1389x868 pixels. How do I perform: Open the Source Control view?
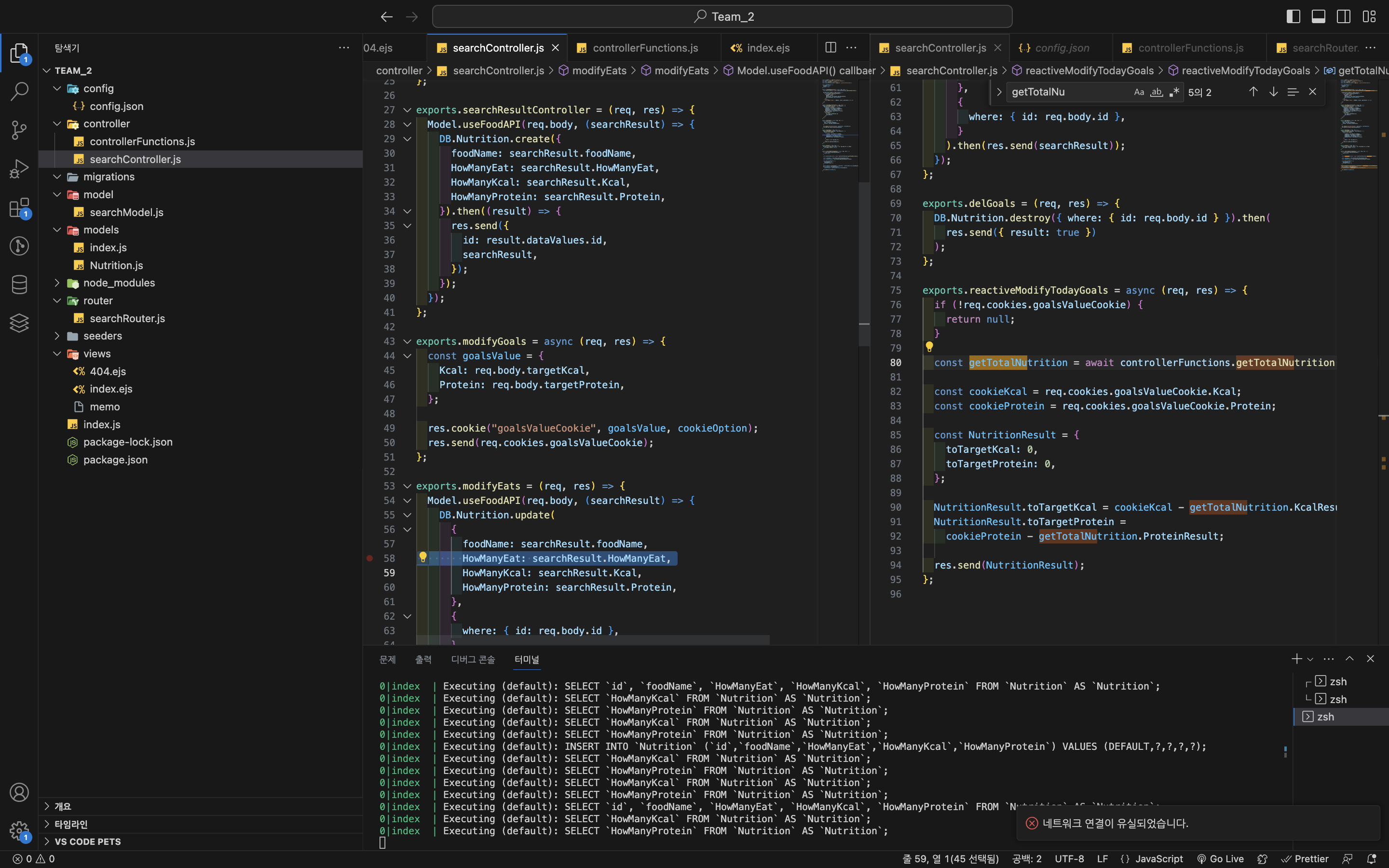(x=19, y=130)
